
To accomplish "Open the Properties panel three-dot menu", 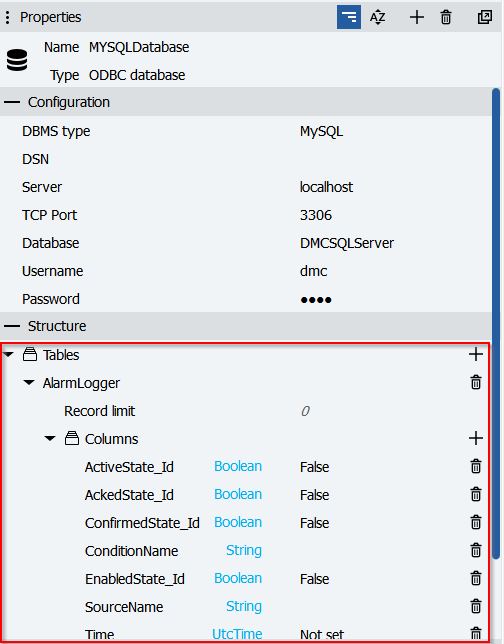I will click(7, 17).
